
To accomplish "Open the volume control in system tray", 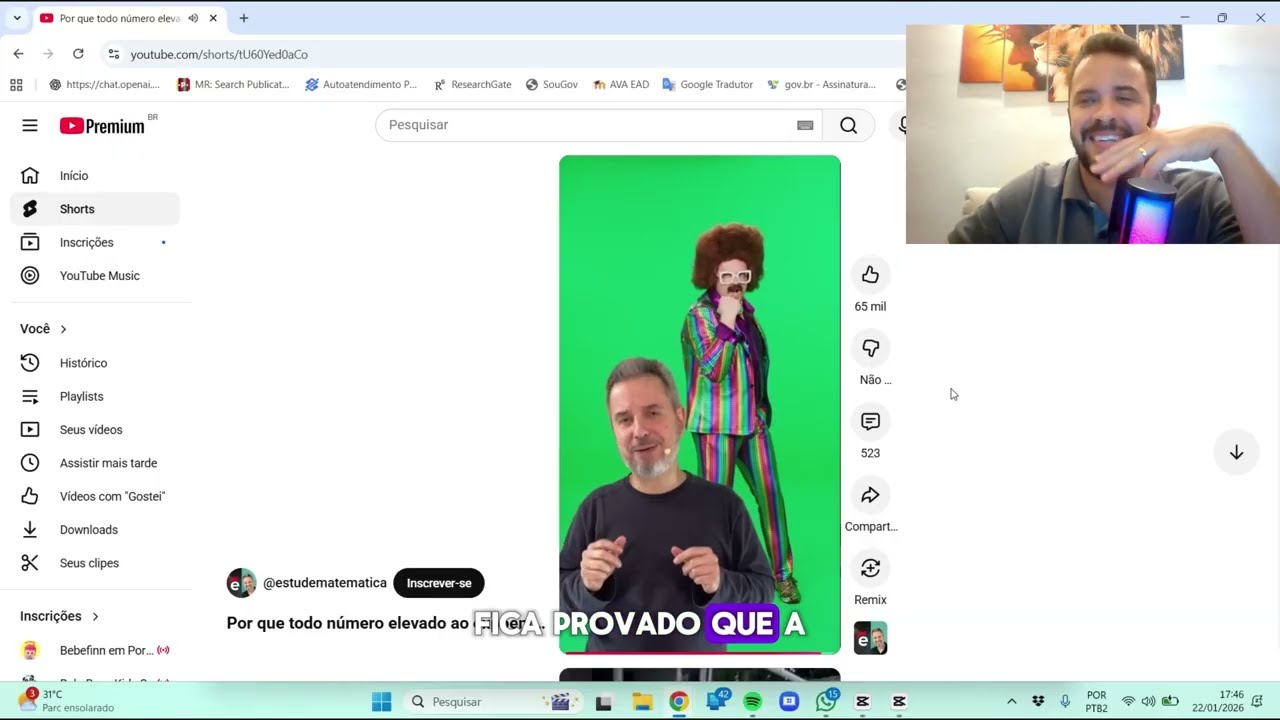I will pyautogui.click(x=1148, y=702).
